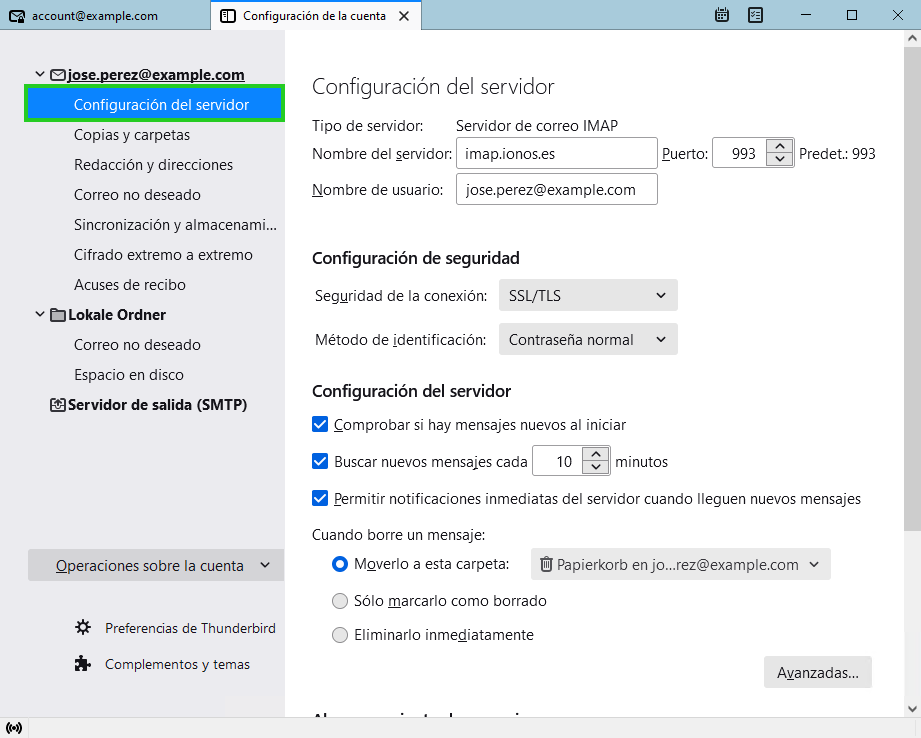Close the Configuración de la cuenta tab
Screen dimensions: 921x738
[403, 16]
